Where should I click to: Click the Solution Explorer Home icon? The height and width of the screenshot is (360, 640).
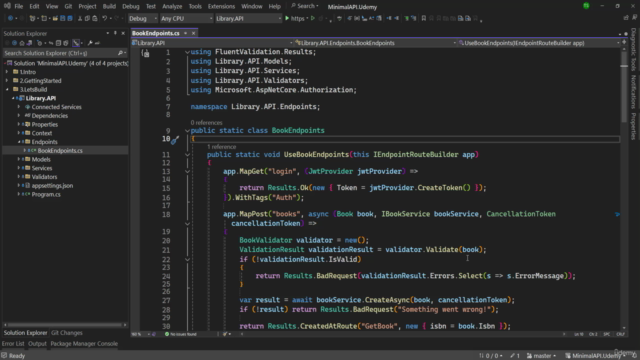[x=22, y=43]
